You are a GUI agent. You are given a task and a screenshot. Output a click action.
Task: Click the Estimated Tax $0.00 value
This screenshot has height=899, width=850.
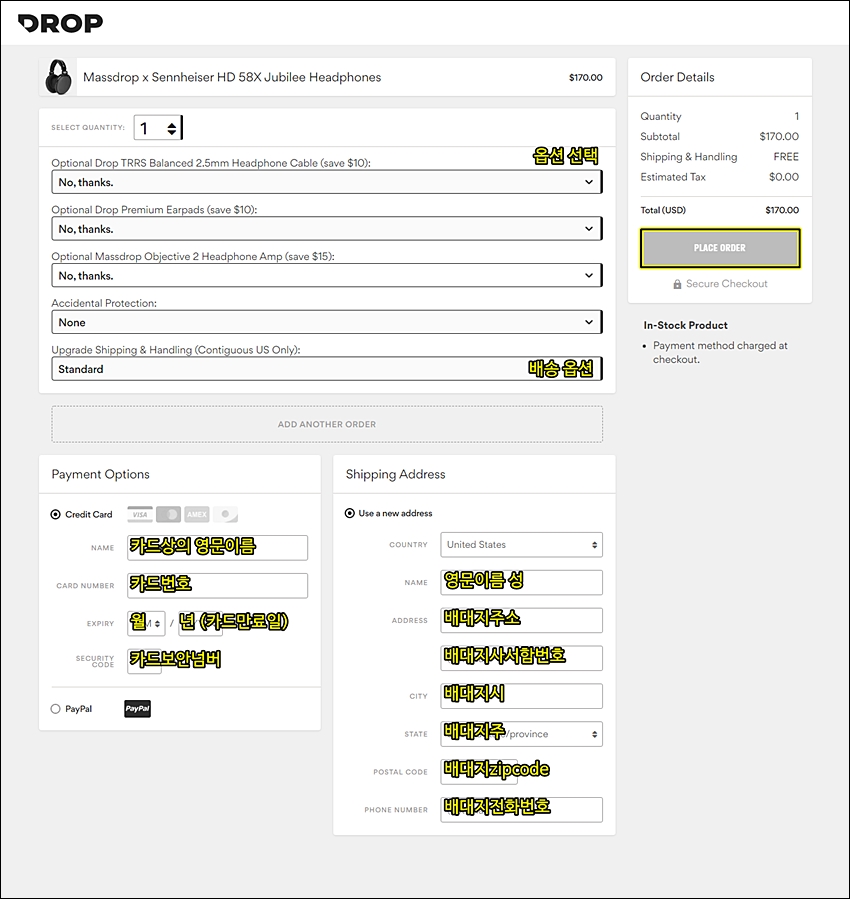(784, 177)
